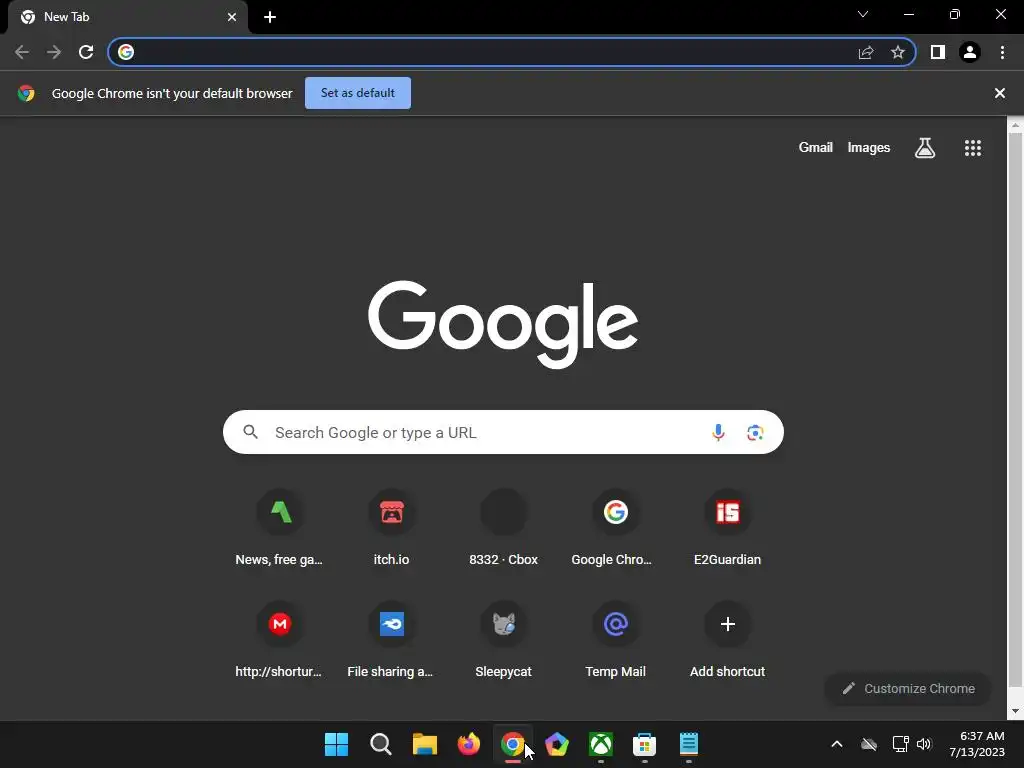
Task: Open News, free ga... shortcut
Action: pyautogui.click(x=280, y=529)
